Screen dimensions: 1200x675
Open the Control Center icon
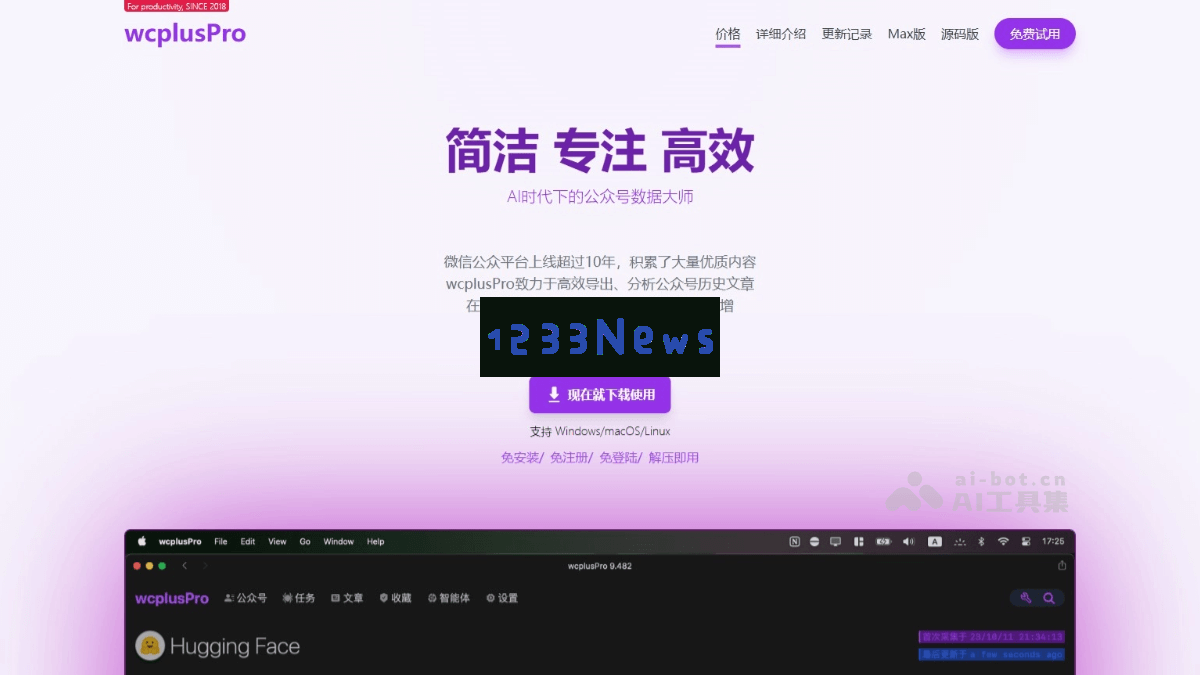1025,541
